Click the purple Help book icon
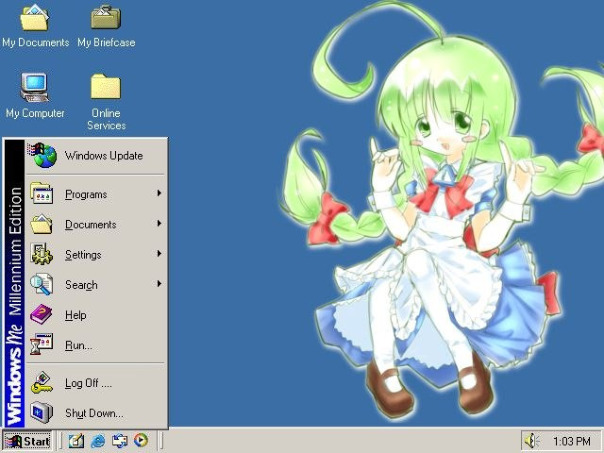604x453 pixels. (41, 314)
